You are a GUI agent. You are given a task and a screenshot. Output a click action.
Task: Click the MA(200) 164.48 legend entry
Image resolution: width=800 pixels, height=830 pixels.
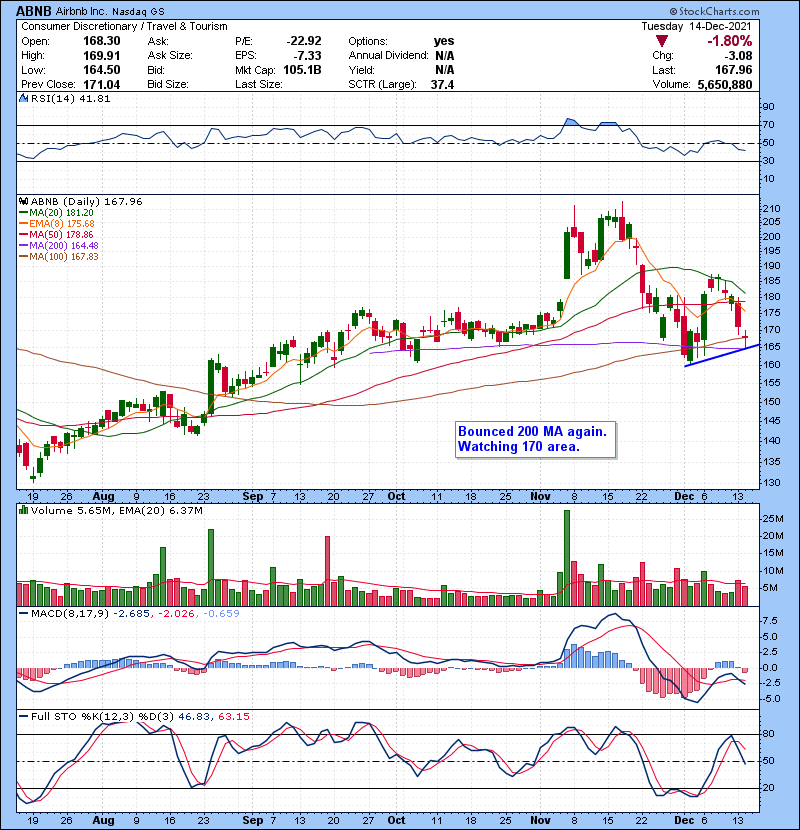pyautogui.click(x=59, y=246)
